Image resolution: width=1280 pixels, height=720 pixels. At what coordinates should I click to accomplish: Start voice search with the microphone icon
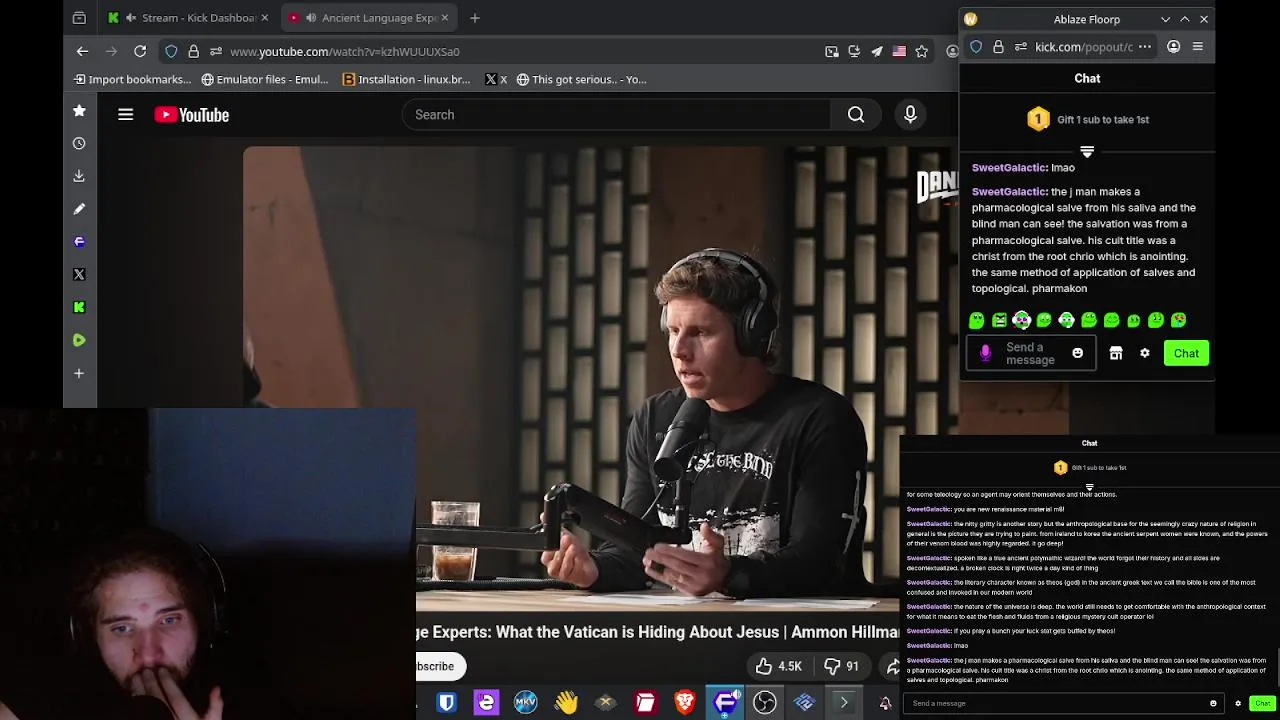pyautogui.click(x=910, y=115)
